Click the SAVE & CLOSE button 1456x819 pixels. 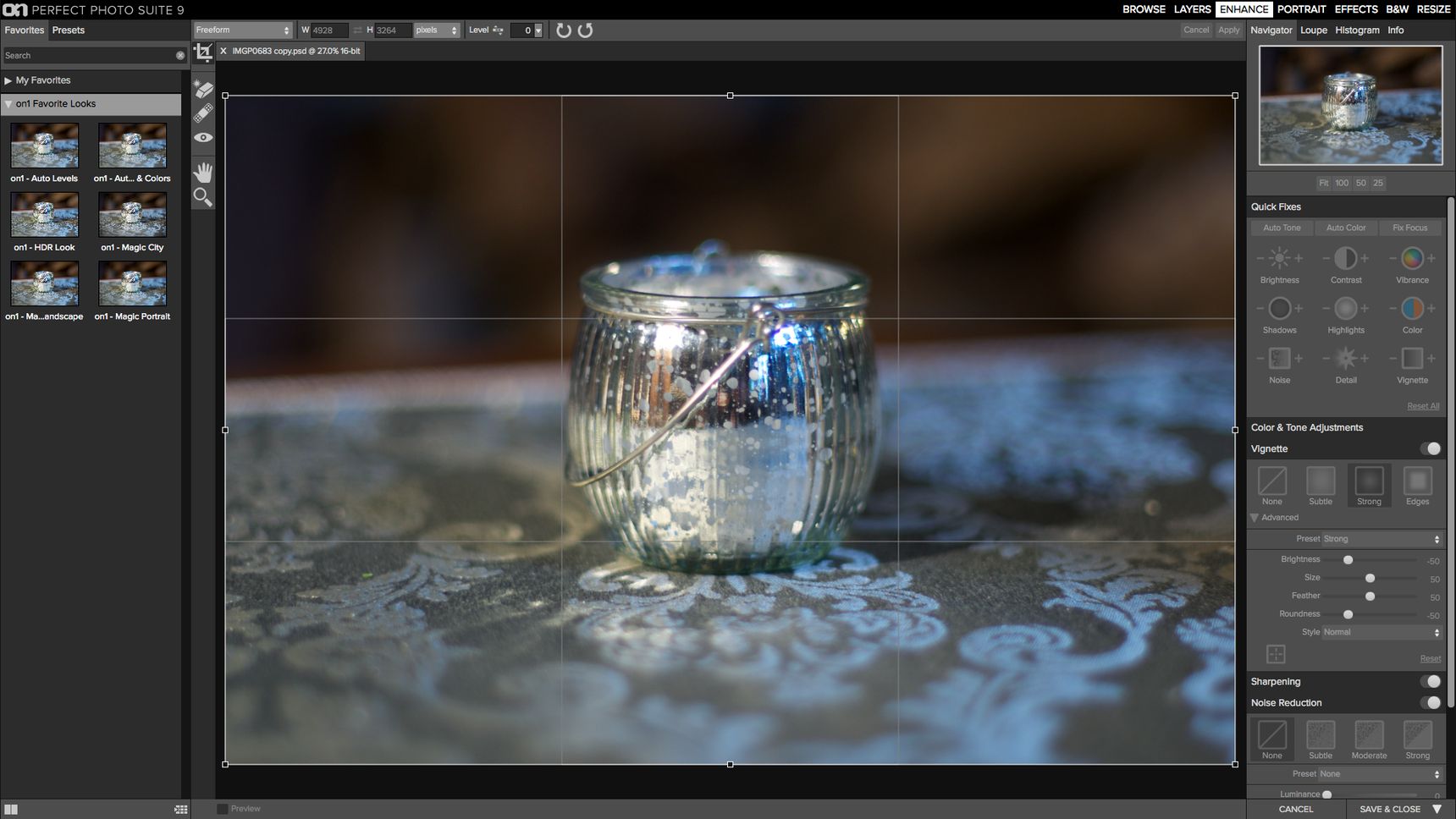1390,810
